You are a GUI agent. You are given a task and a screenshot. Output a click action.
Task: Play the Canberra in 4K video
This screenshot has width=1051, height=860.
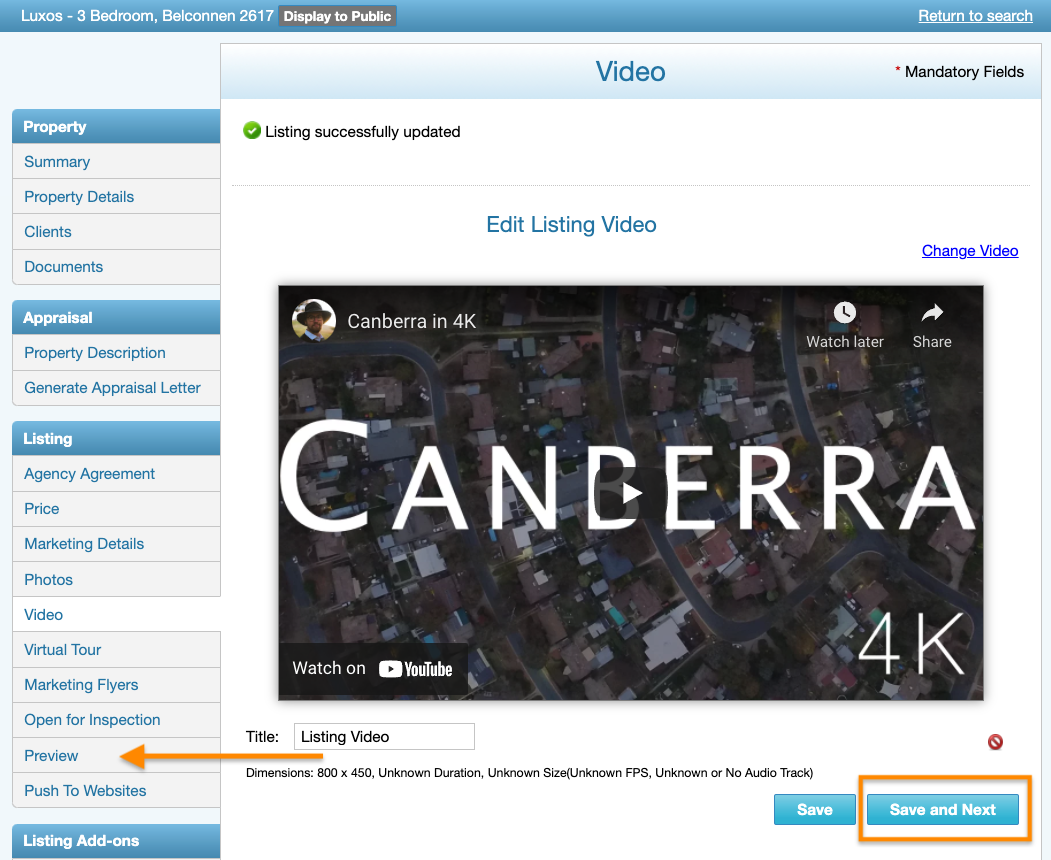point(630,491)
